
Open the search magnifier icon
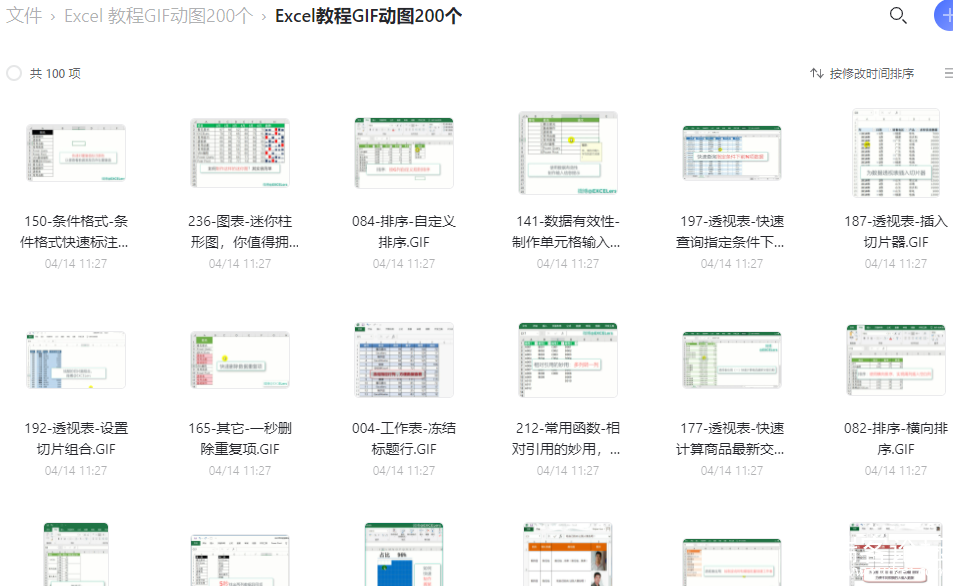point(898,15)
